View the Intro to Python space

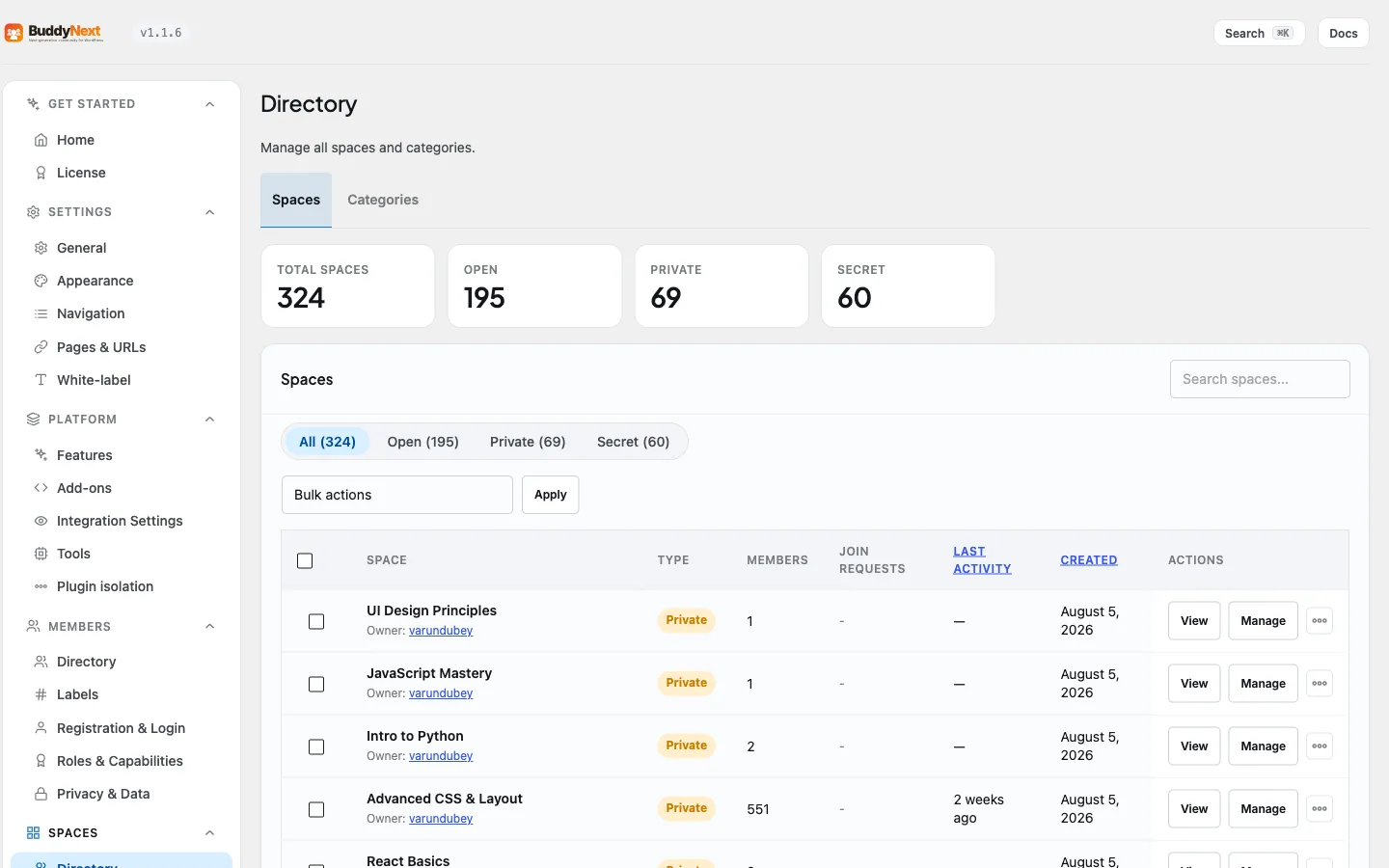pos(1194,746)
